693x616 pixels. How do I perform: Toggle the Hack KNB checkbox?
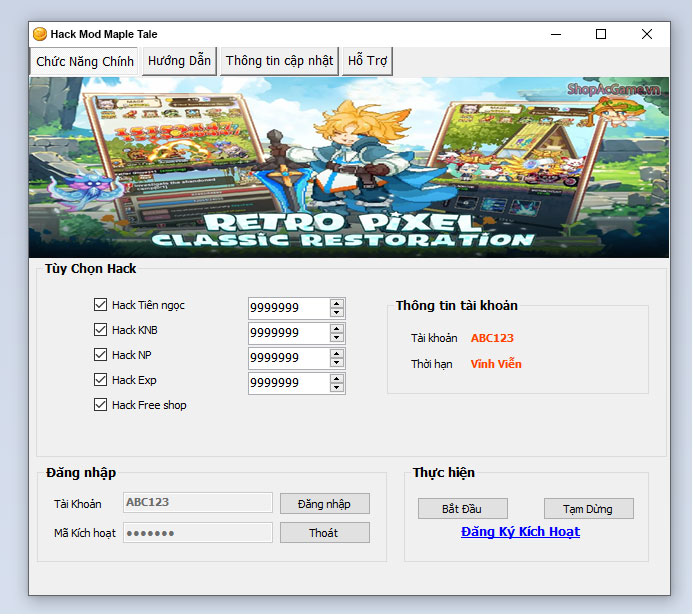100,330
